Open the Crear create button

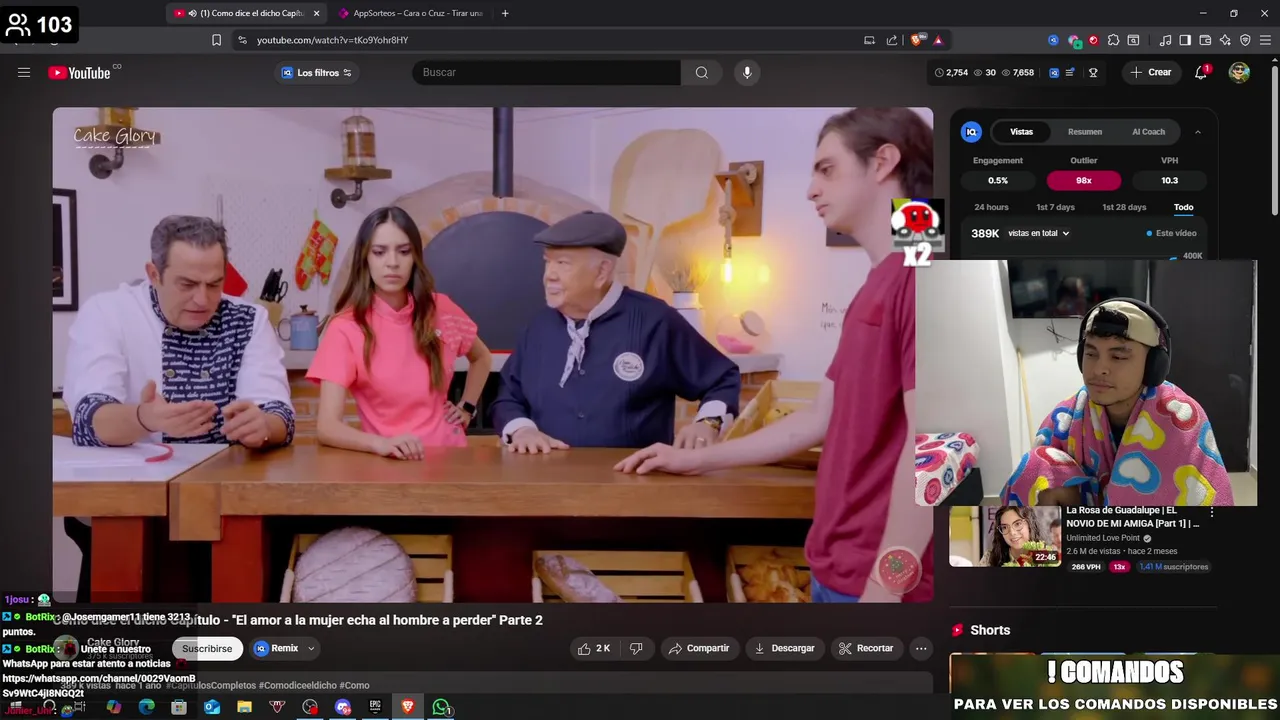click(1150, 72)
